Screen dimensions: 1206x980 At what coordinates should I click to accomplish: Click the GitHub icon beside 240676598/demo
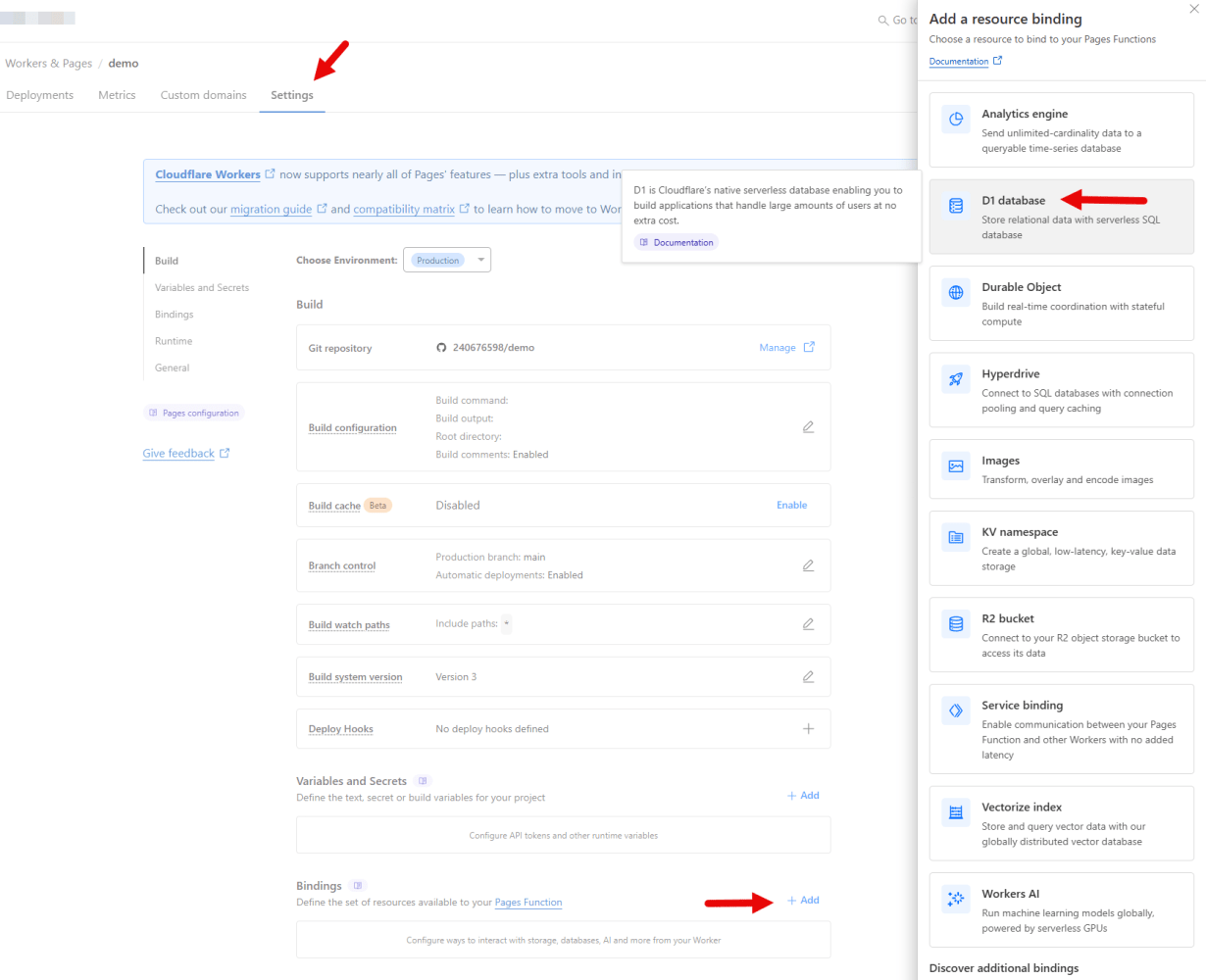[x=441, y=348]
